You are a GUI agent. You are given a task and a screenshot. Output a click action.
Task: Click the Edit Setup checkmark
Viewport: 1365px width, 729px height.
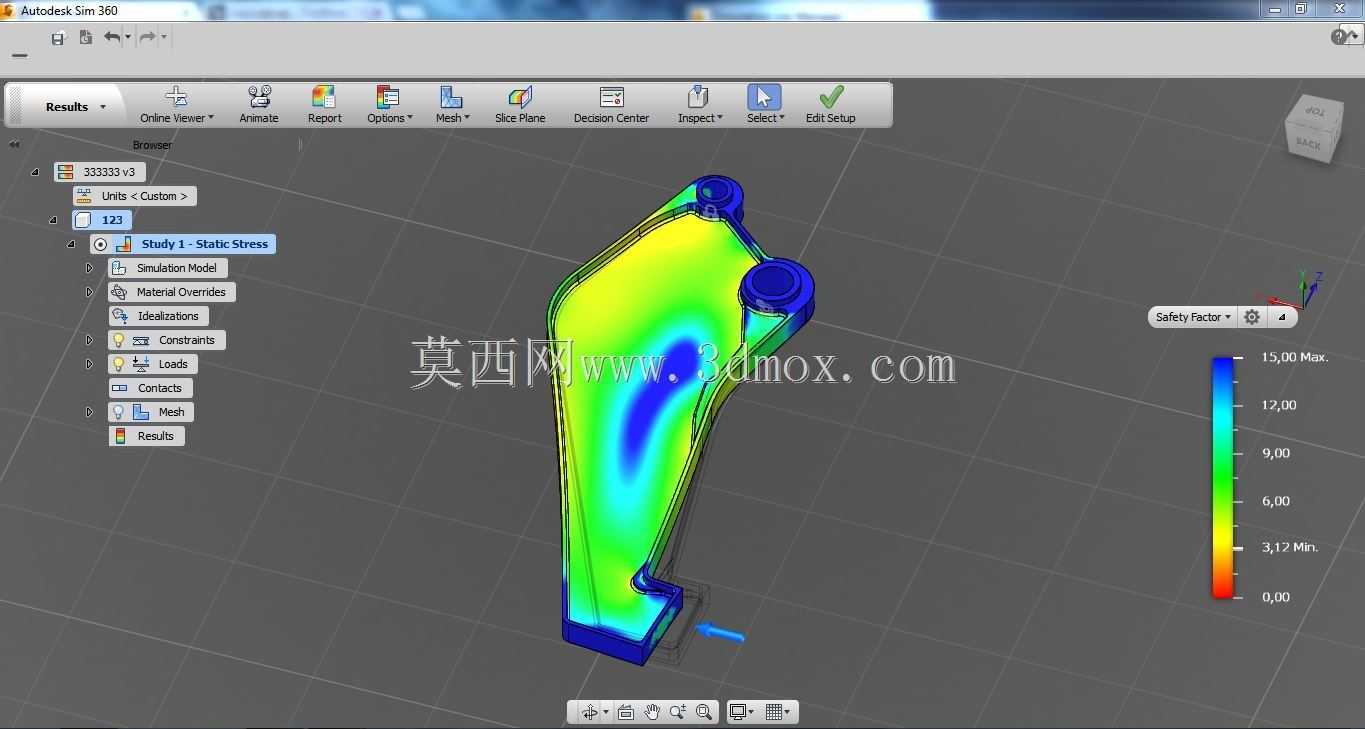click(x=831, y=97)
